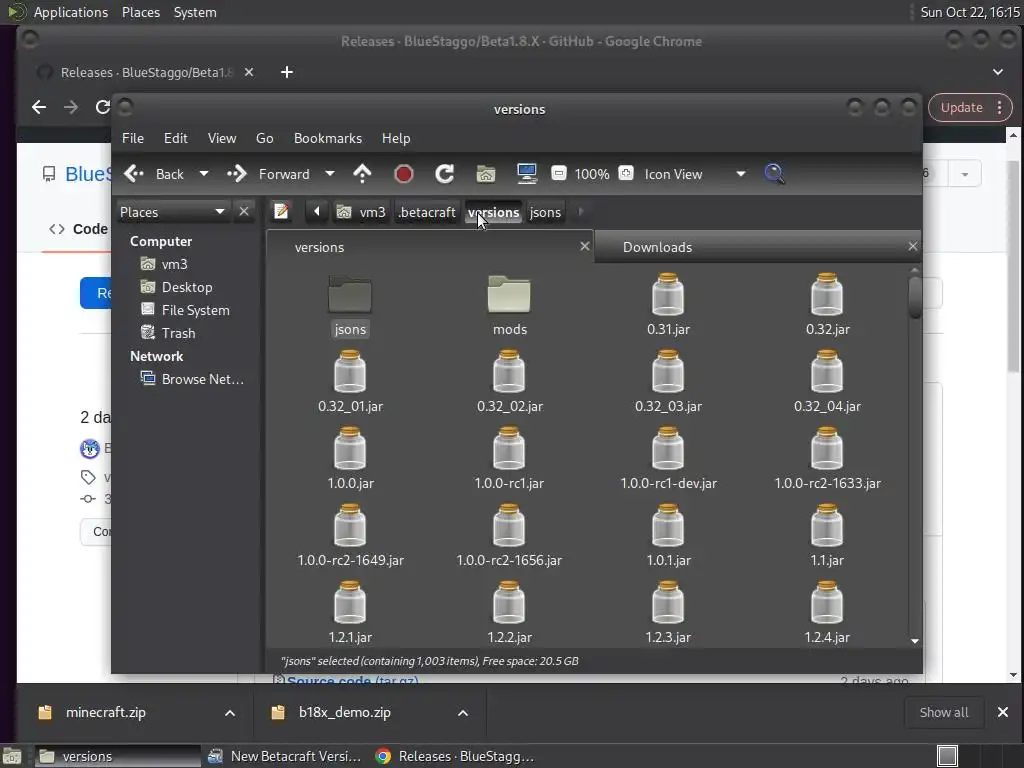Switch to the Downloads tab
The width and height of the screenshot is (1024, 768).
[657, 247]
